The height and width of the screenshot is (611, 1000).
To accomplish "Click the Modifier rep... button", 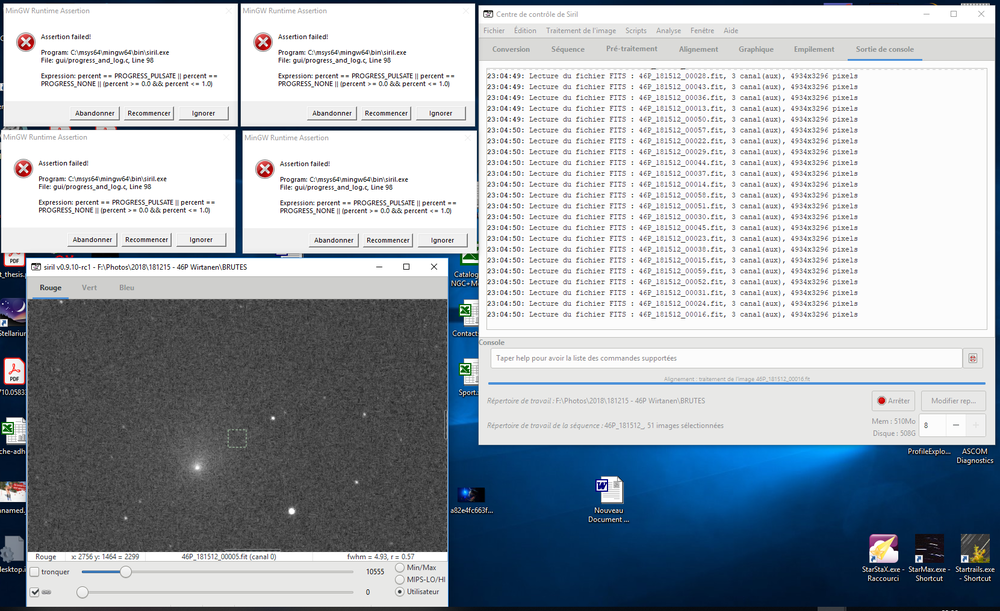I will pyautogui.click(x=953, y=401).
